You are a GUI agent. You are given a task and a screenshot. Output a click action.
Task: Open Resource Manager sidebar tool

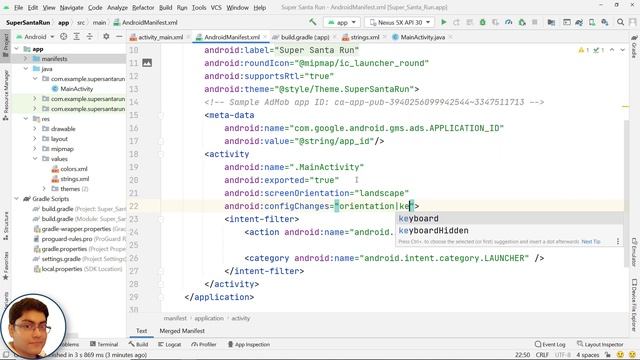[6, 95]
